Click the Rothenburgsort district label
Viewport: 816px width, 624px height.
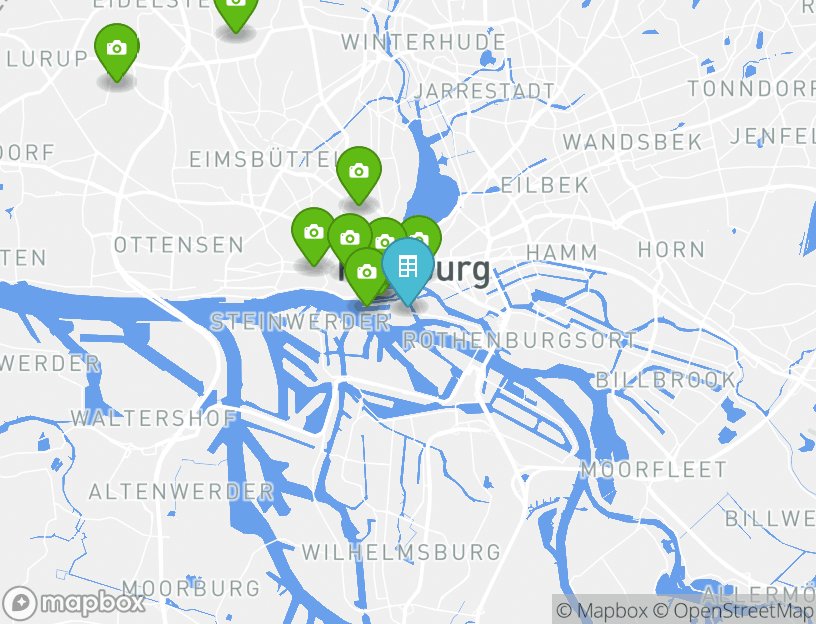[519, 341]
